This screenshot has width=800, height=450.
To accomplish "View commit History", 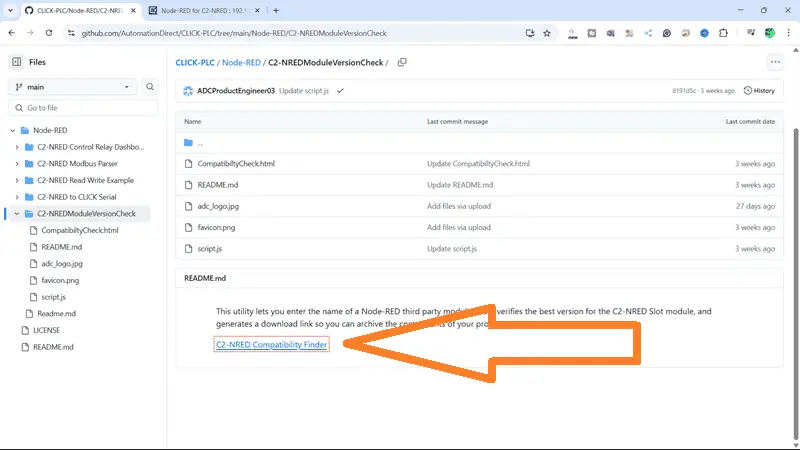I will (759, 91).
